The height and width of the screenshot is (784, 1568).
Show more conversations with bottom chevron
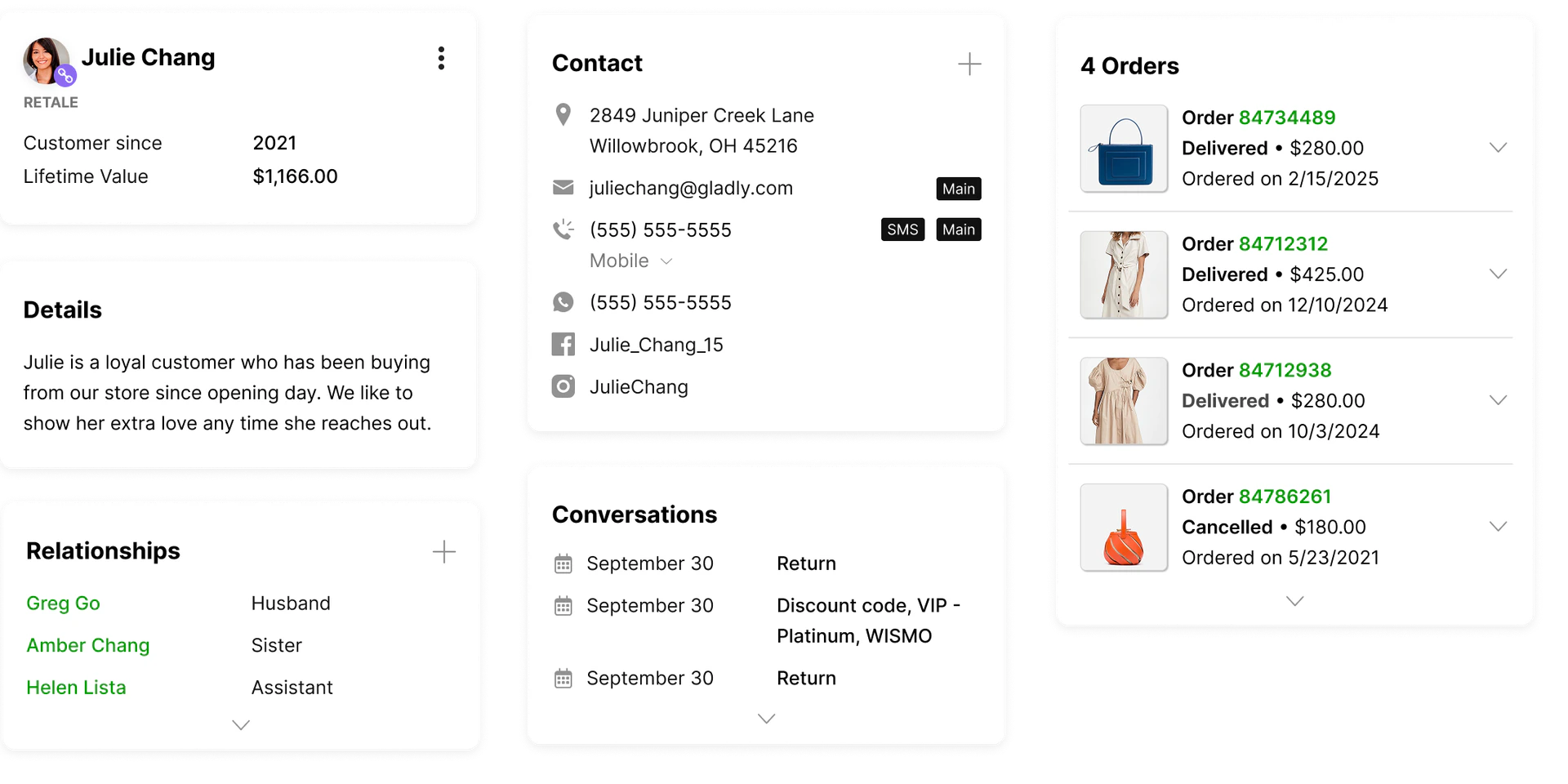coord(766,719)
